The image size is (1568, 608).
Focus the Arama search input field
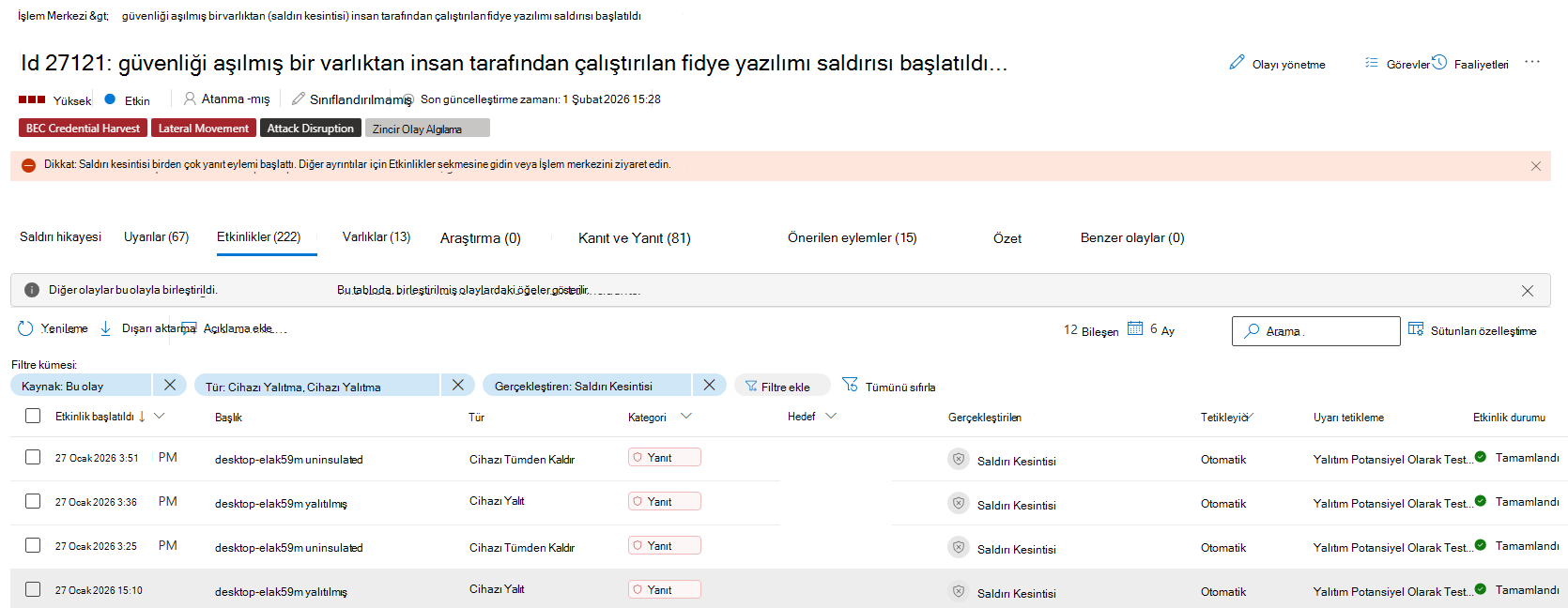point(1316,331)
